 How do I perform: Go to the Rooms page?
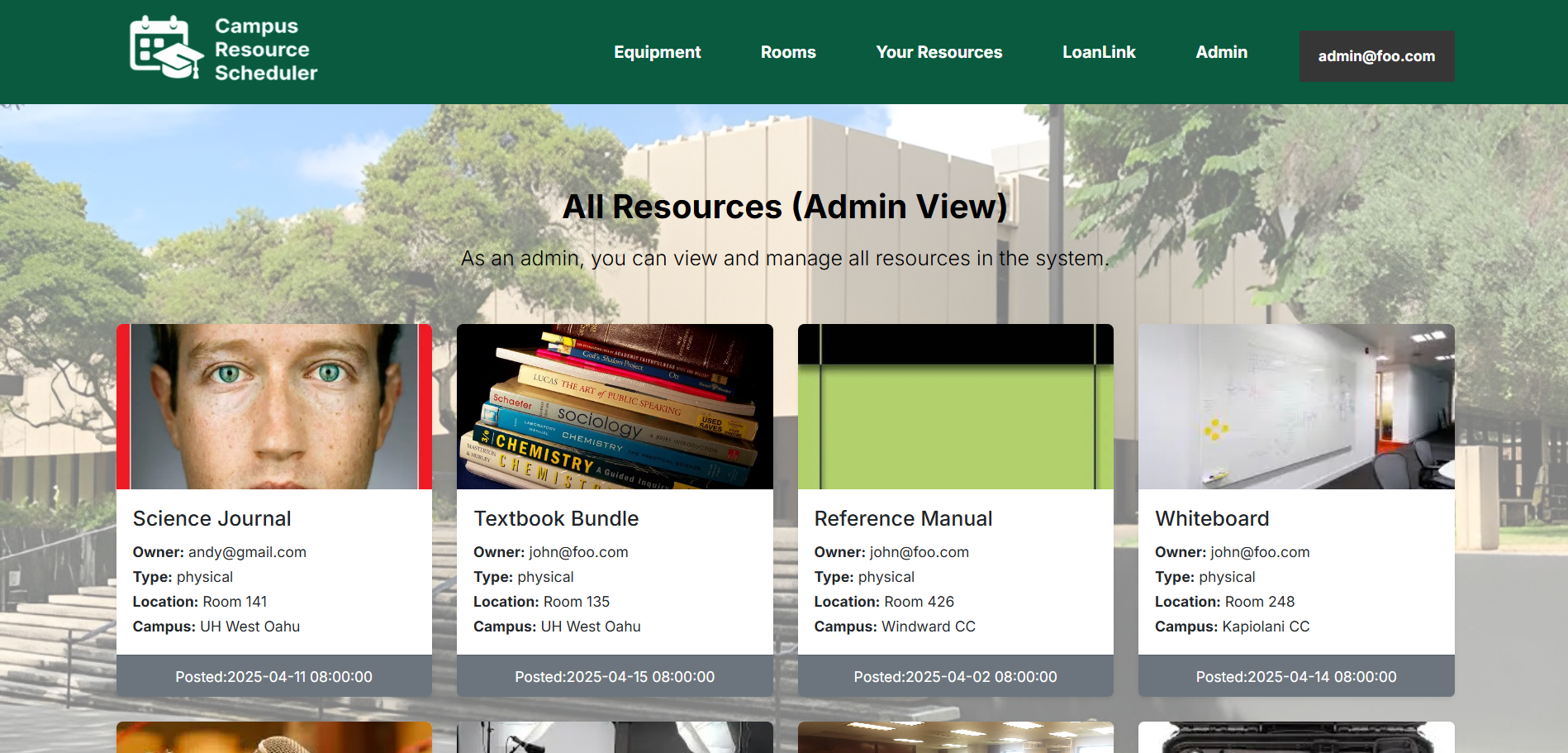787,52
